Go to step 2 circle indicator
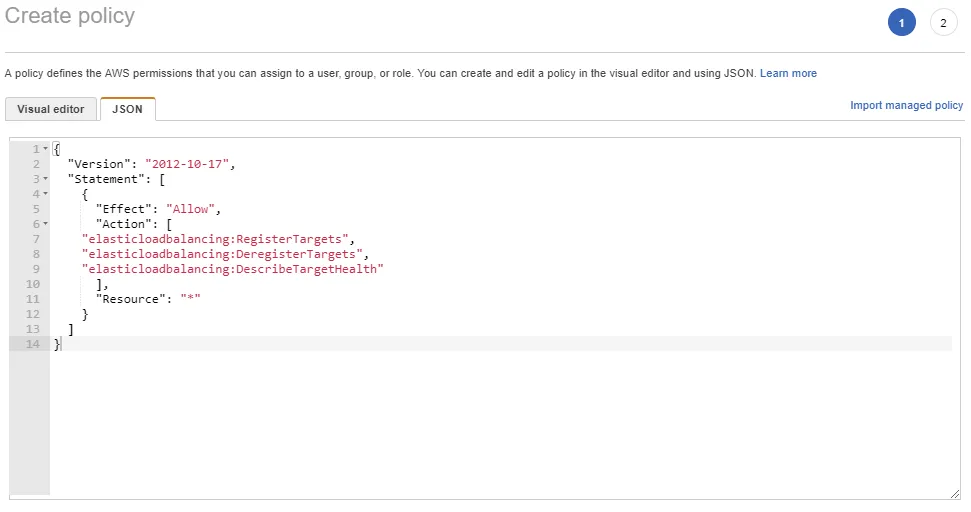 point(943,23)
